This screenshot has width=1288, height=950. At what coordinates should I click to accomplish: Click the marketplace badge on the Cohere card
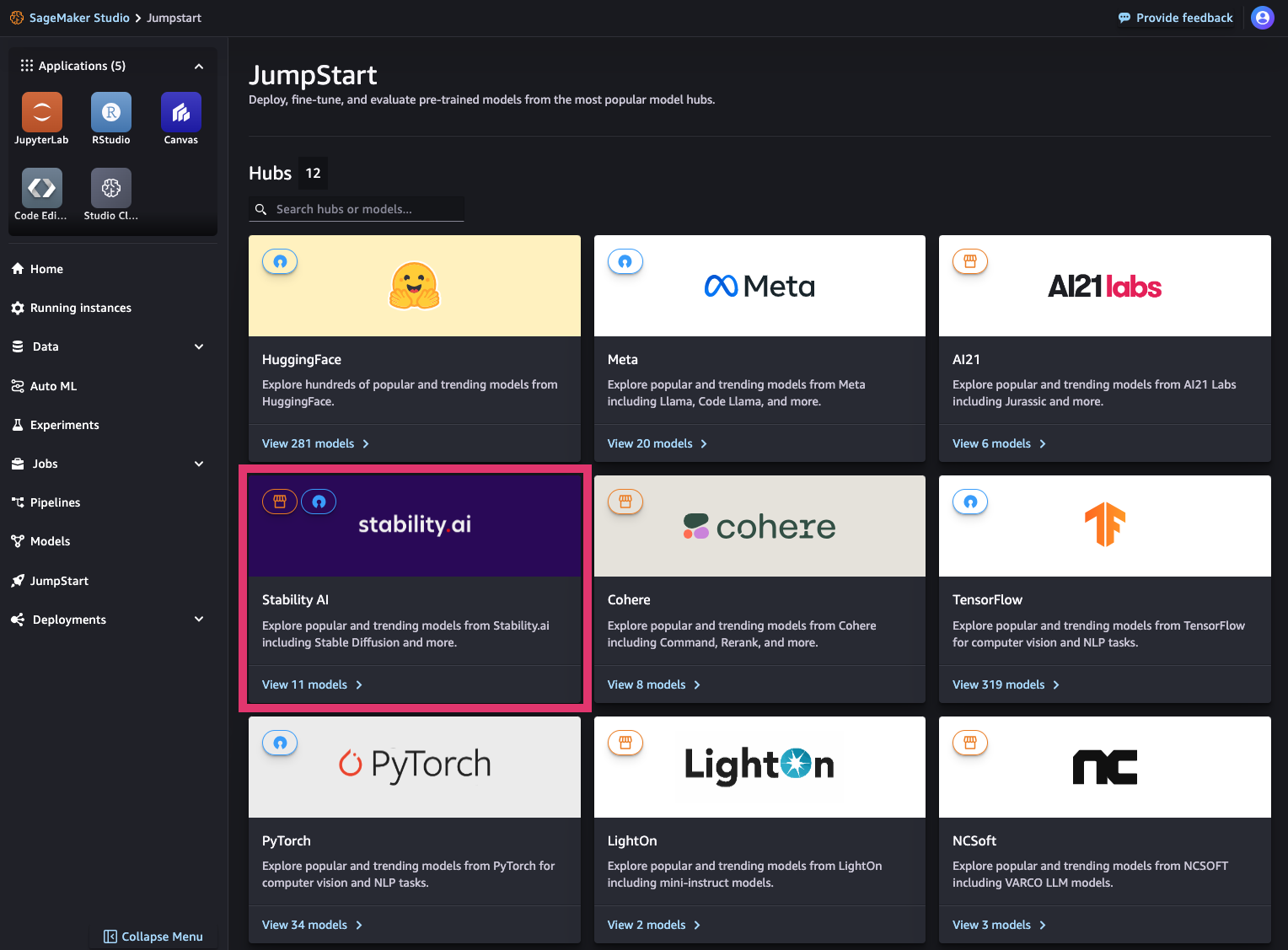(625, 502)
